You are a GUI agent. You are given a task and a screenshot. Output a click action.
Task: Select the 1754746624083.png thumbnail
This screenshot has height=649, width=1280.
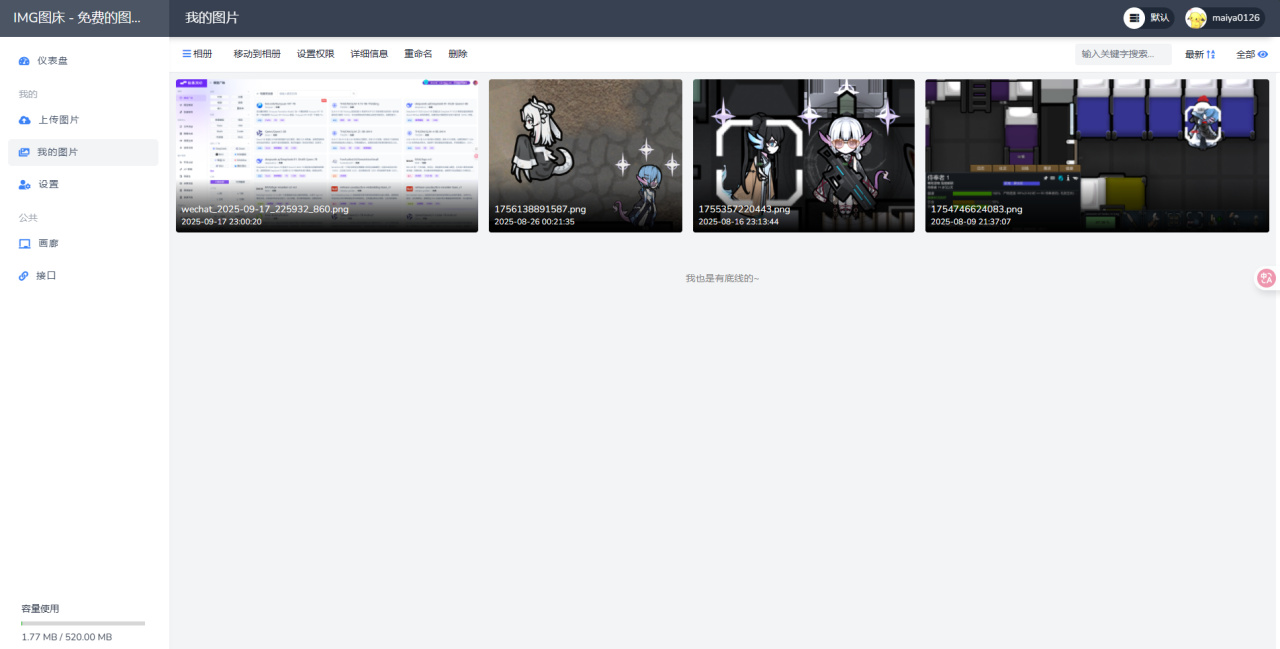(1097, 156)
